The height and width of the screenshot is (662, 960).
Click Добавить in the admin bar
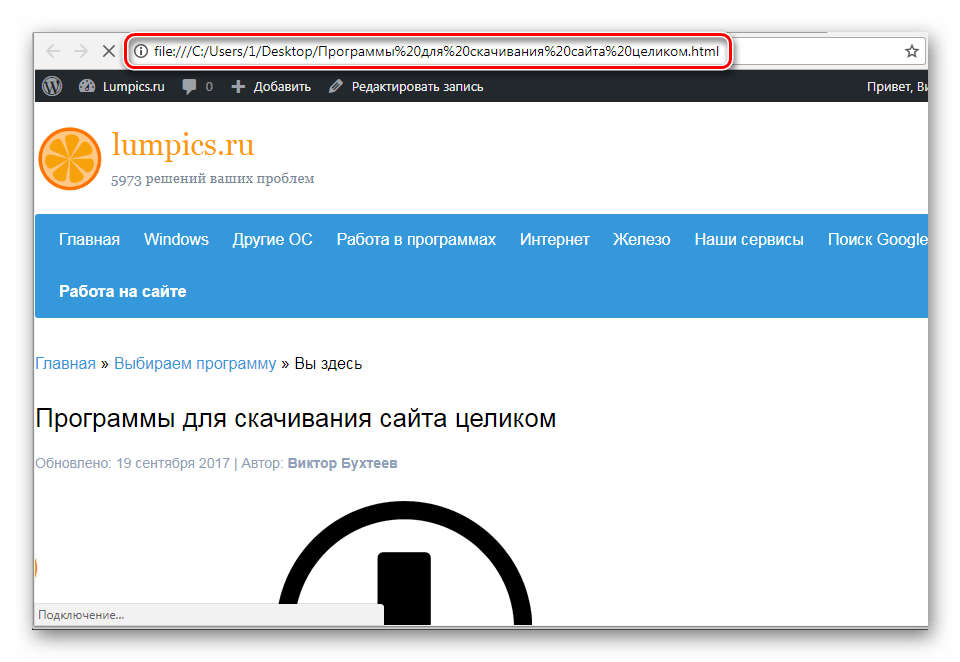[x=271, y=87]
